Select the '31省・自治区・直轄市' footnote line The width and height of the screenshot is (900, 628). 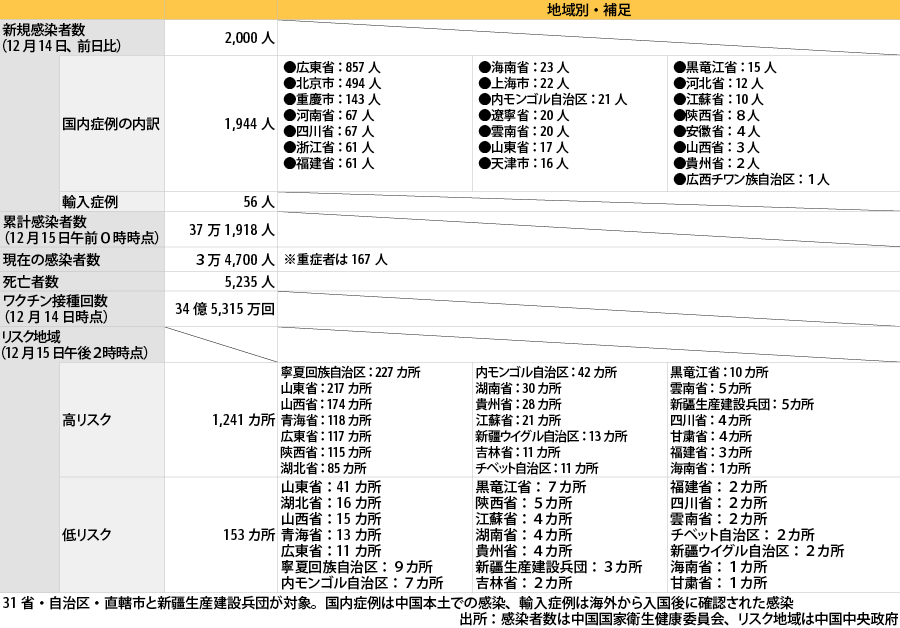(398, 603)
